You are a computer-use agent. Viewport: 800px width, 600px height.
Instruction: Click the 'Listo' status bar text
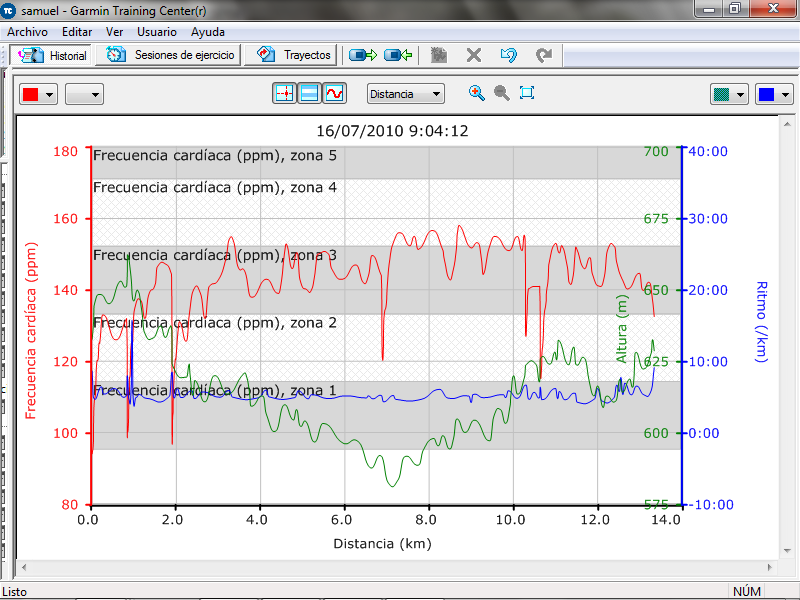pos(14,592)
